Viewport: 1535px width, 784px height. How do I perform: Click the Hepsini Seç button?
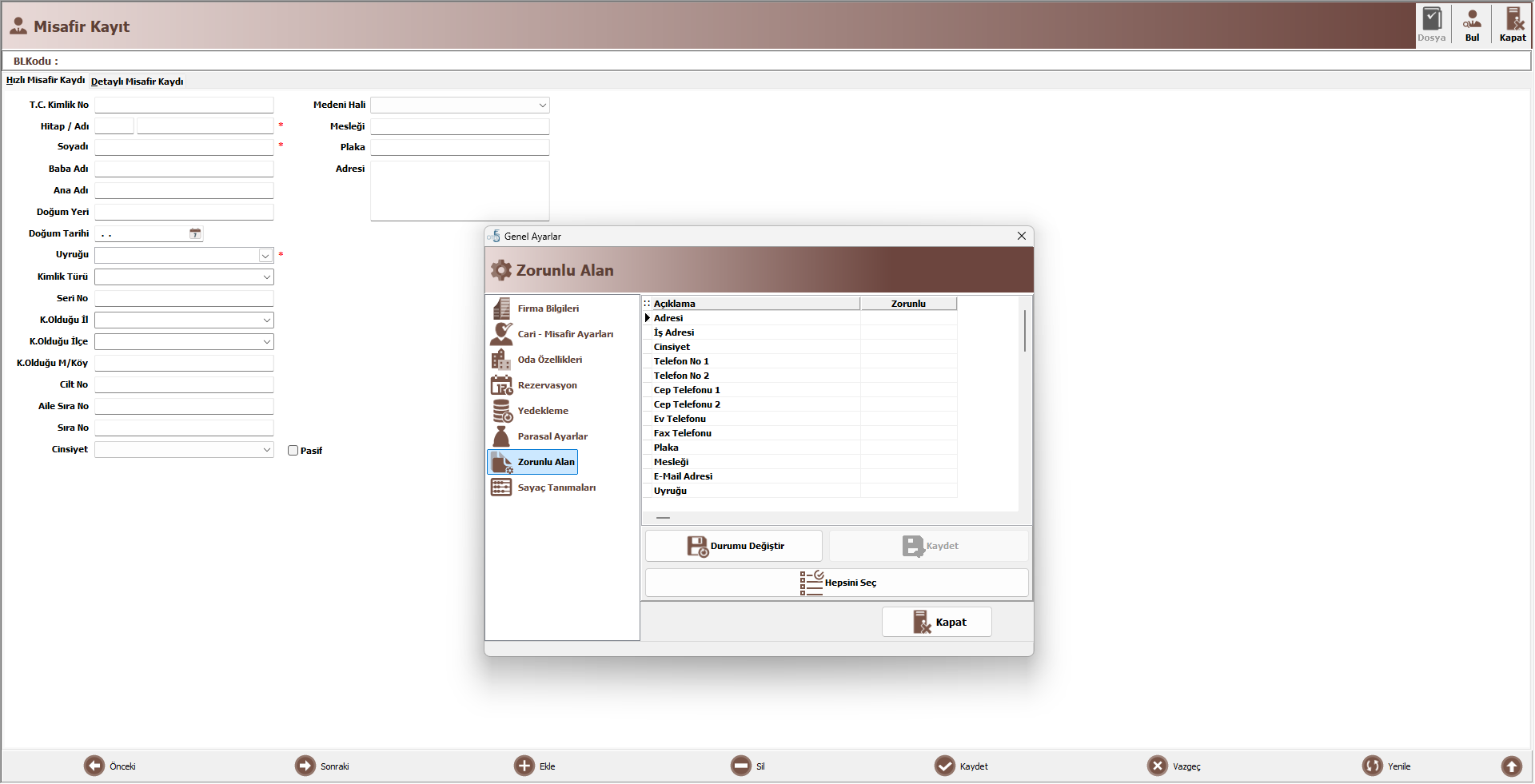point(837,583)
